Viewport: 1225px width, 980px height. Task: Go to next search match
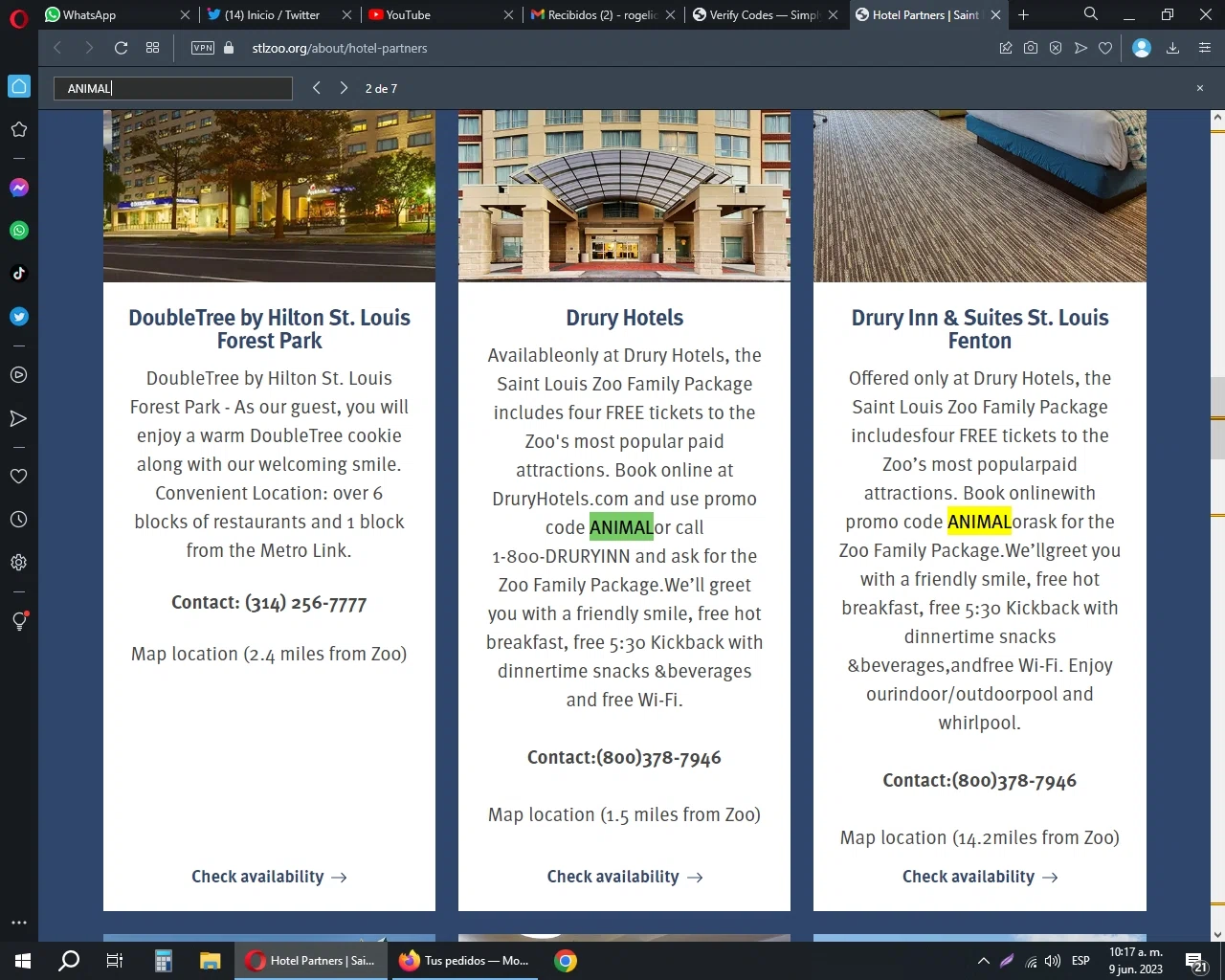(x=344, y=88)
